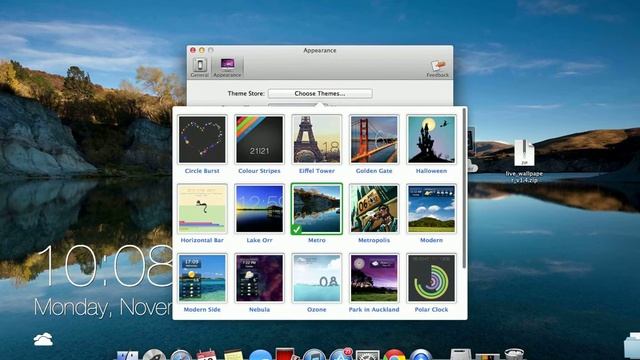Pick the Eiffel Tower theme thumbnail
Screen dimensions: 640x360
[x=316, y=140]
